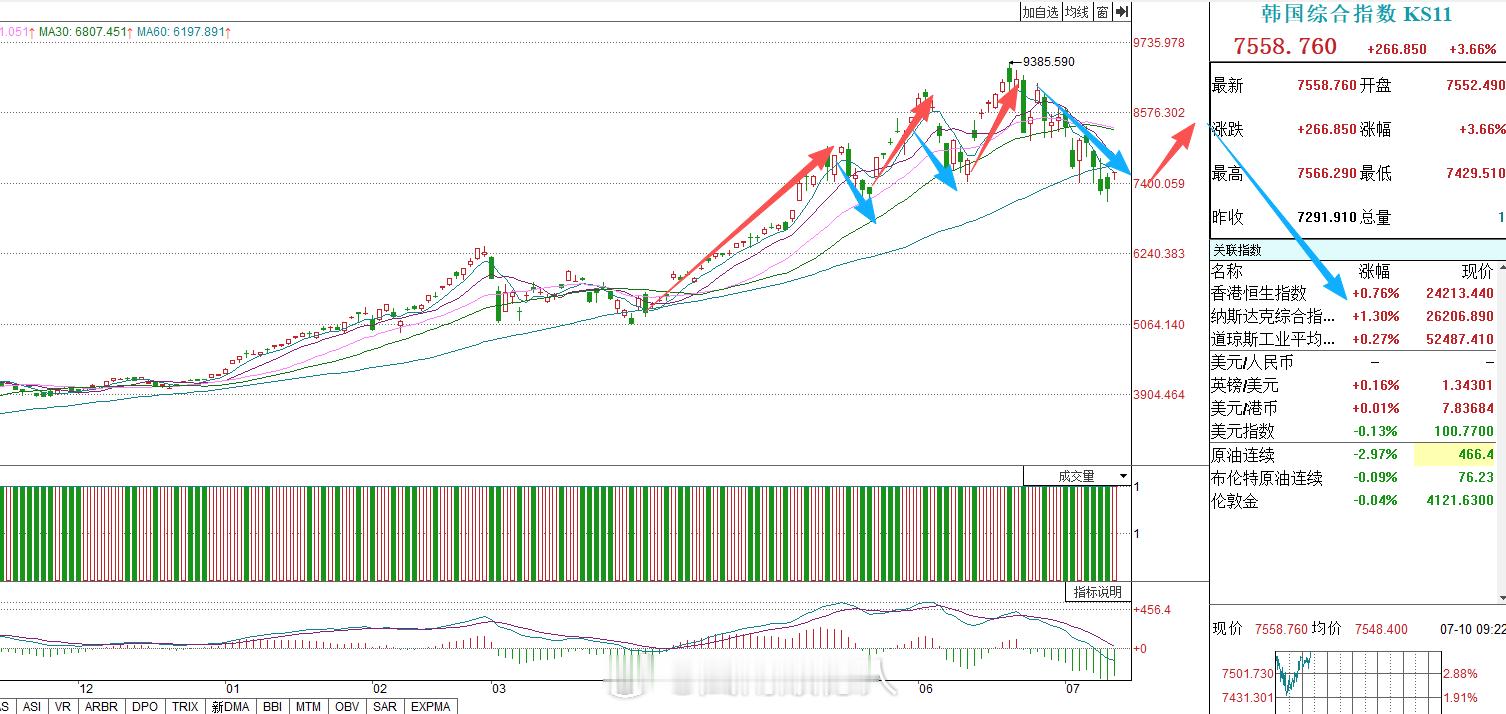Click the previous close value 7291.910
The image size is (1506, 714).
1327,217
